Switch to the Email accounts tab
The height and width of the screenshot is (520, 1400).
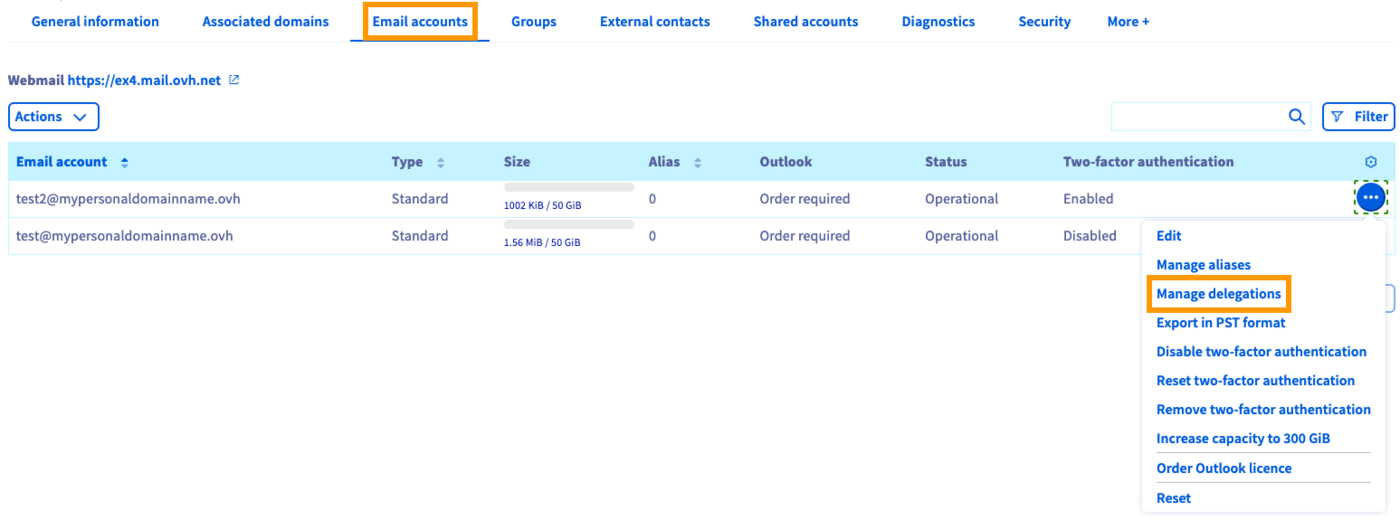(420, 21)
